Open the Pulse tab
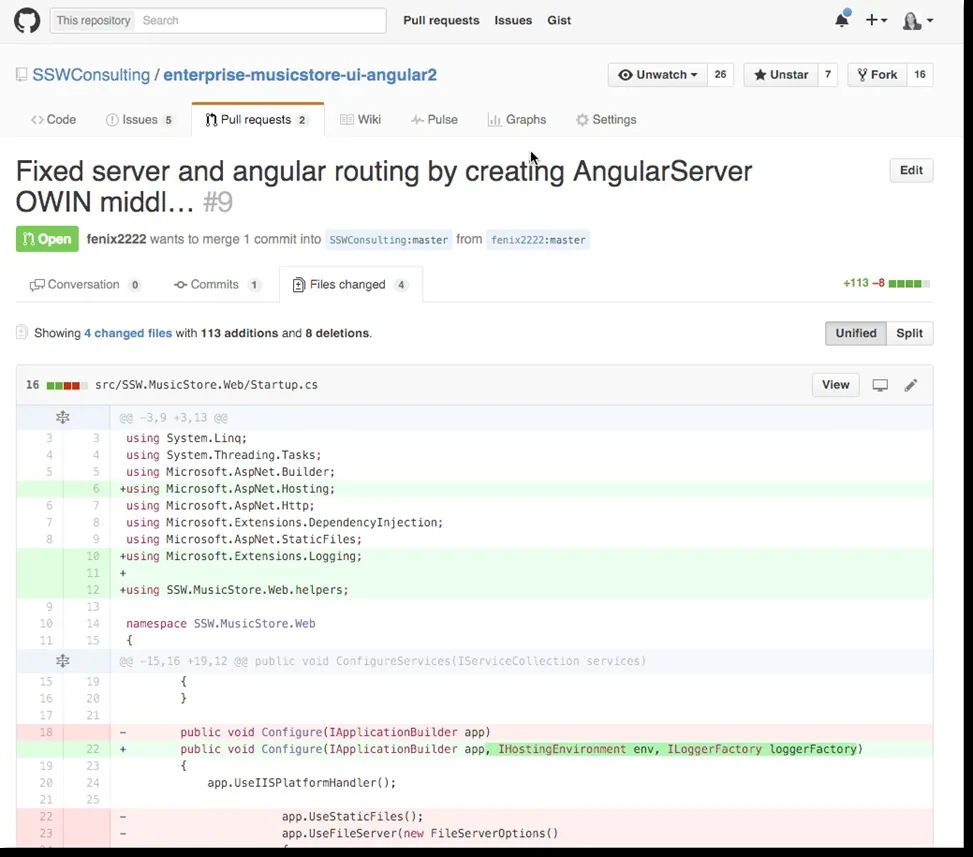This screenshot has width=973, height=857. [434, 120]
